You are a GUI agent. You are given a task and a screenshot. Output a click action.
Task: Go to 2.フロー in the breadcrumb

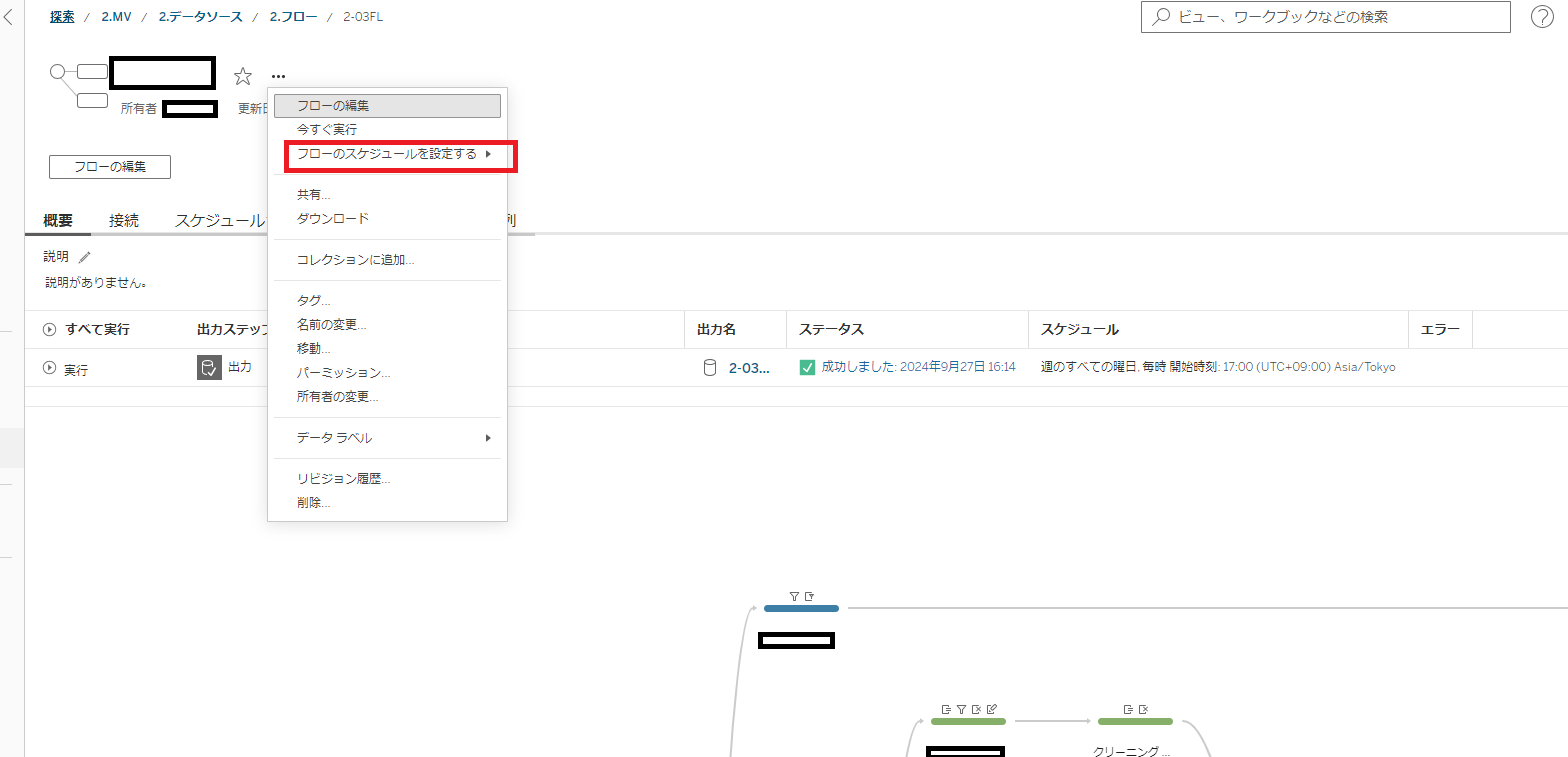294,17
